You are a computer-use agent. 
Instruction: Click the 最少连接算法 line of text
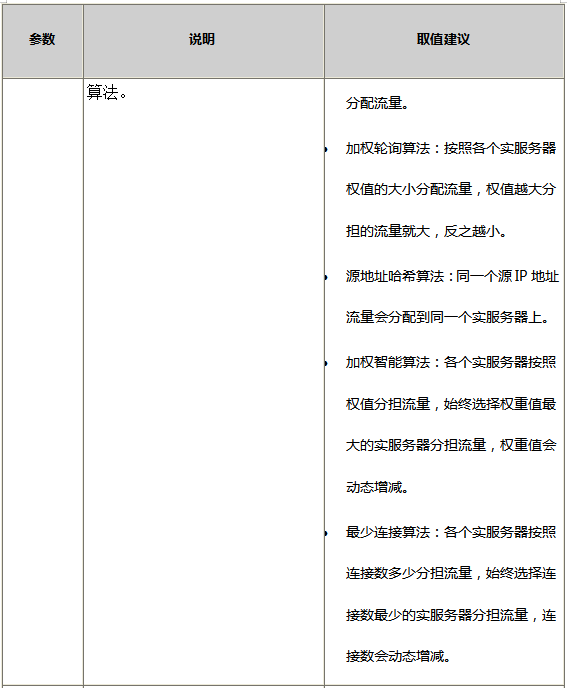(x=451, y=533)
